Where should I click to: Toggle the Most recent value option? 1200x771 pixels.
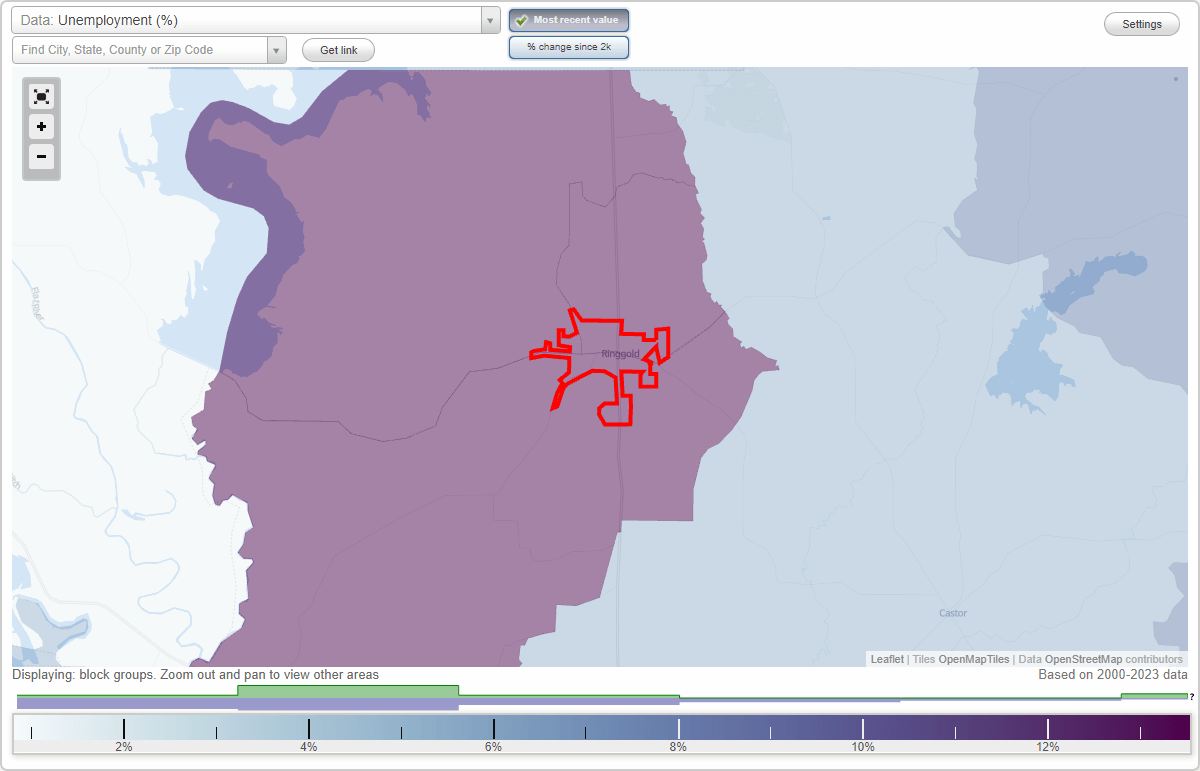pyautogui.click(x=569, y=20)
